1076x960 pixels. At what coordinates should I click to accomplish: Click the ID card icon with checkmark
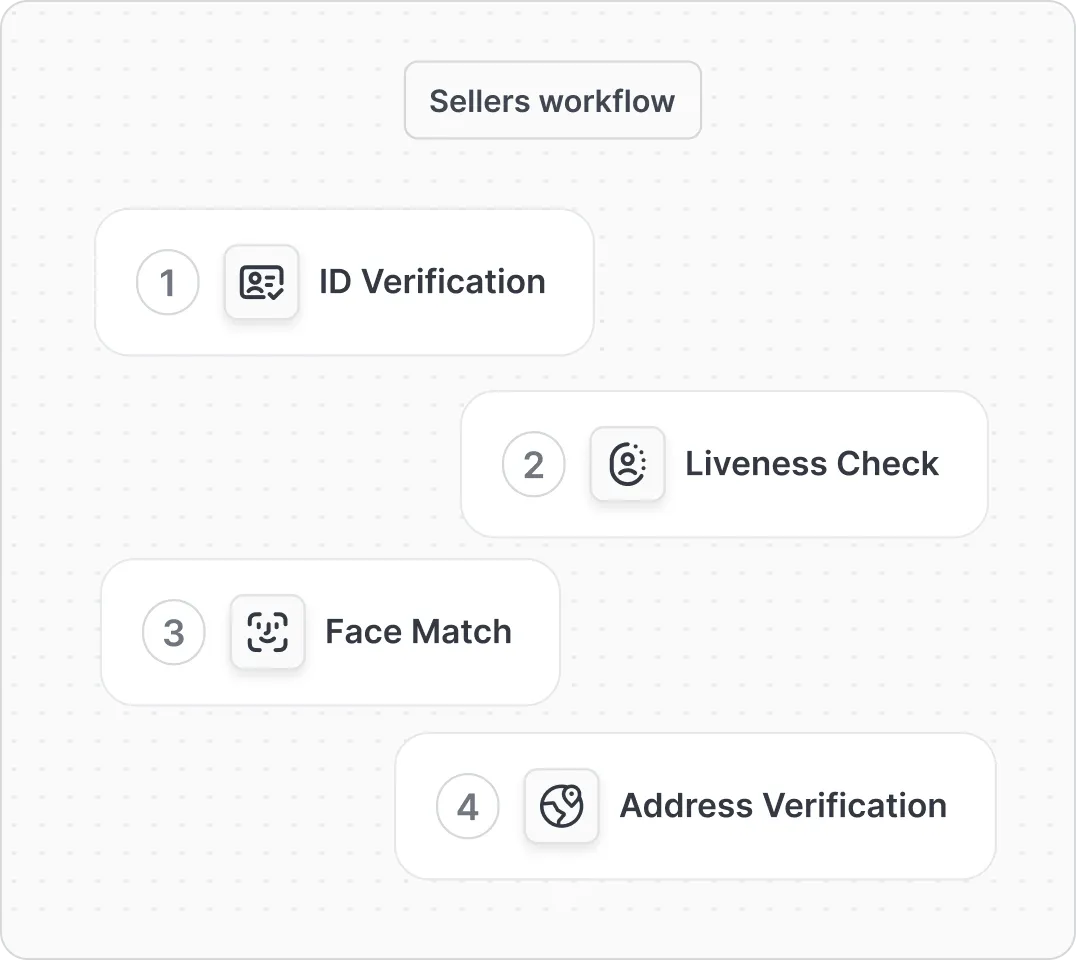pyautogui.click(x=261, y=282)
